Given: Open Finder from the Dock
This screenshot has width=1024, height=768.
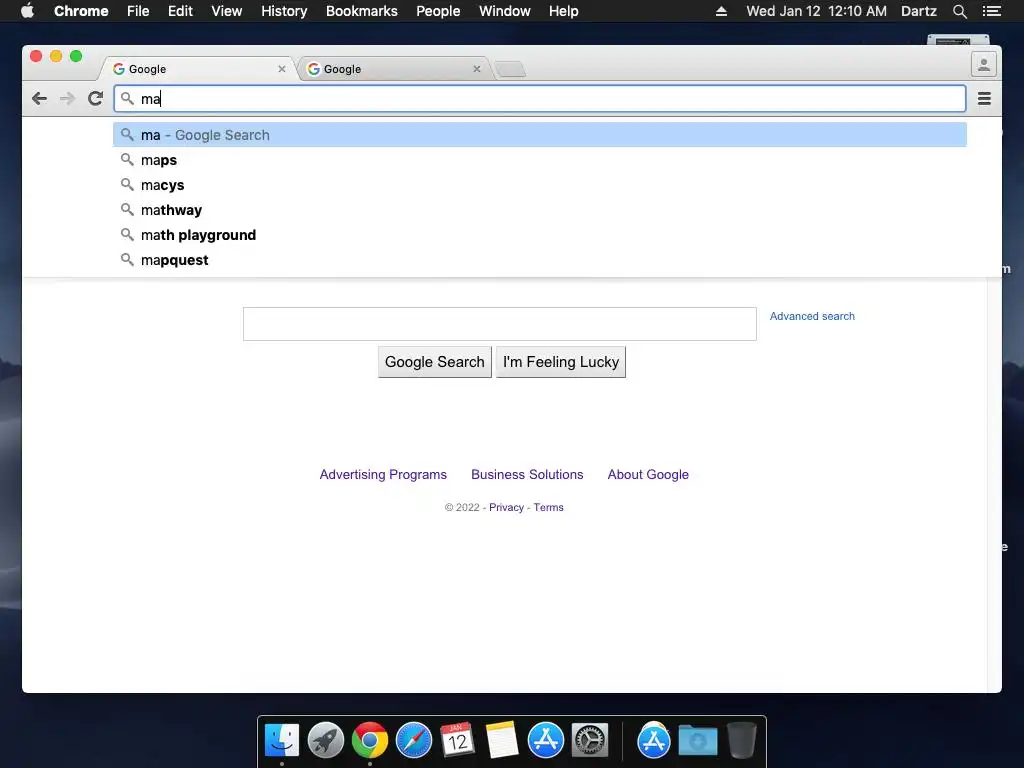Looking at the screenshot, I should click(281, 741).
